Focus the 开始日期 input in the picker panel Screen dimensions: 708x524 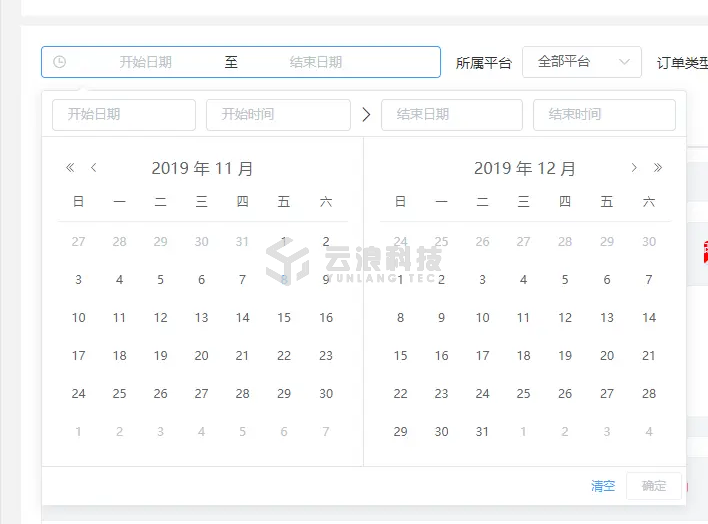click(124, 115)
